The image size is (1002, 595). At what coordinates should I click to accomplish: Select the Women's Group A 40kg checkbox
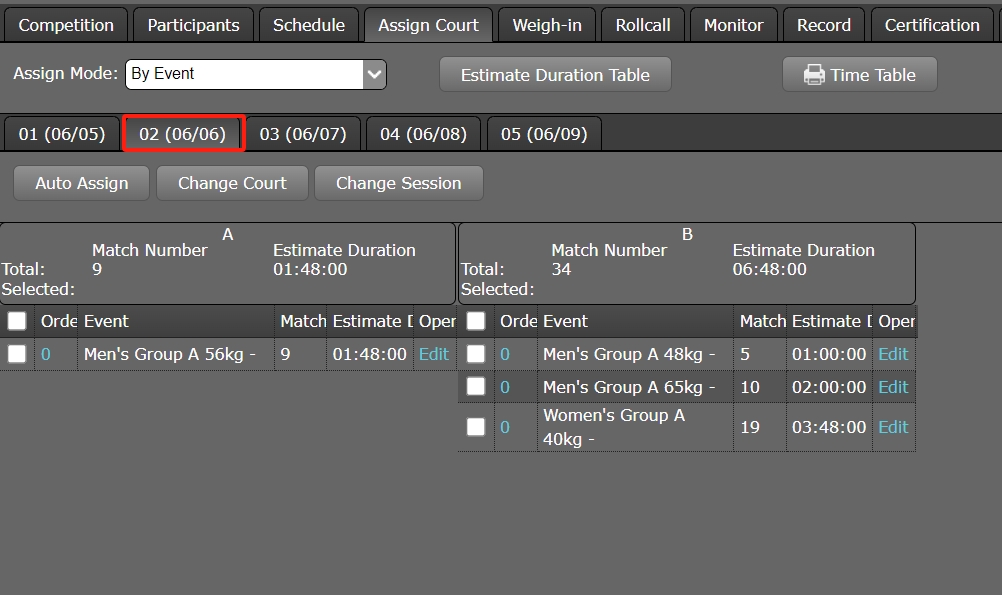[x=476, y=427]
